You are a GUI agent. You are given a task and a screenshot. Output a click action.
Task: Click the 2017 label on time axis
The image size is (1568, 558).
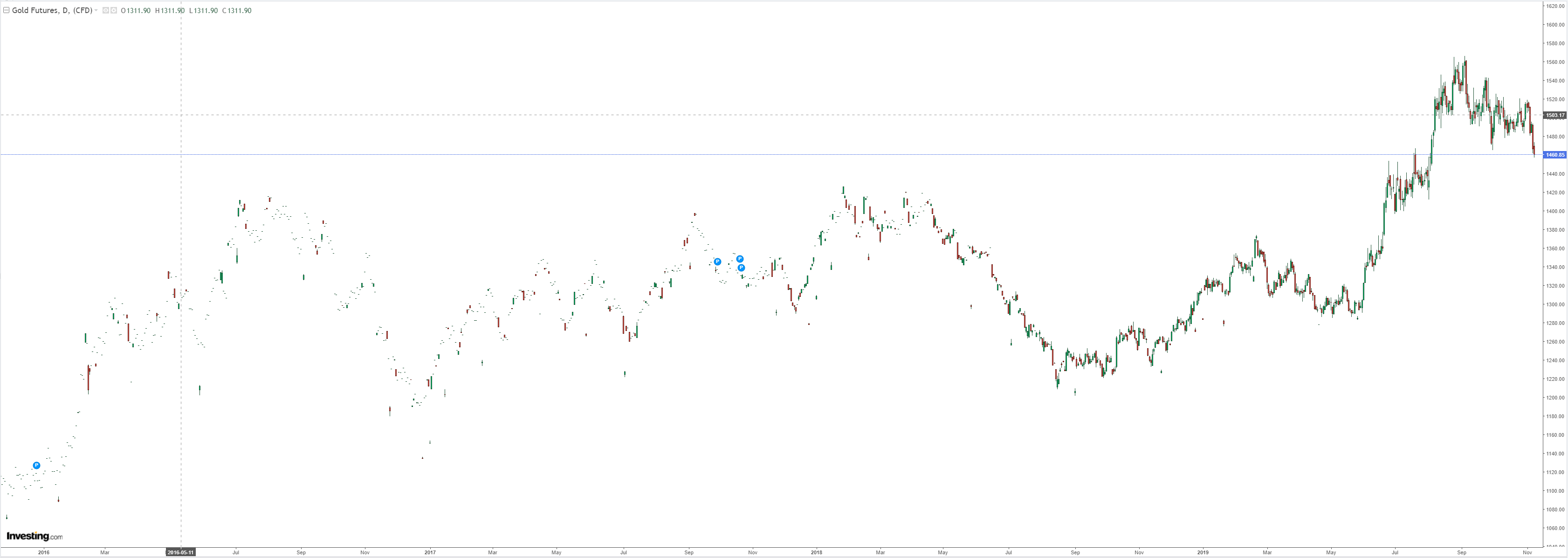430,552
